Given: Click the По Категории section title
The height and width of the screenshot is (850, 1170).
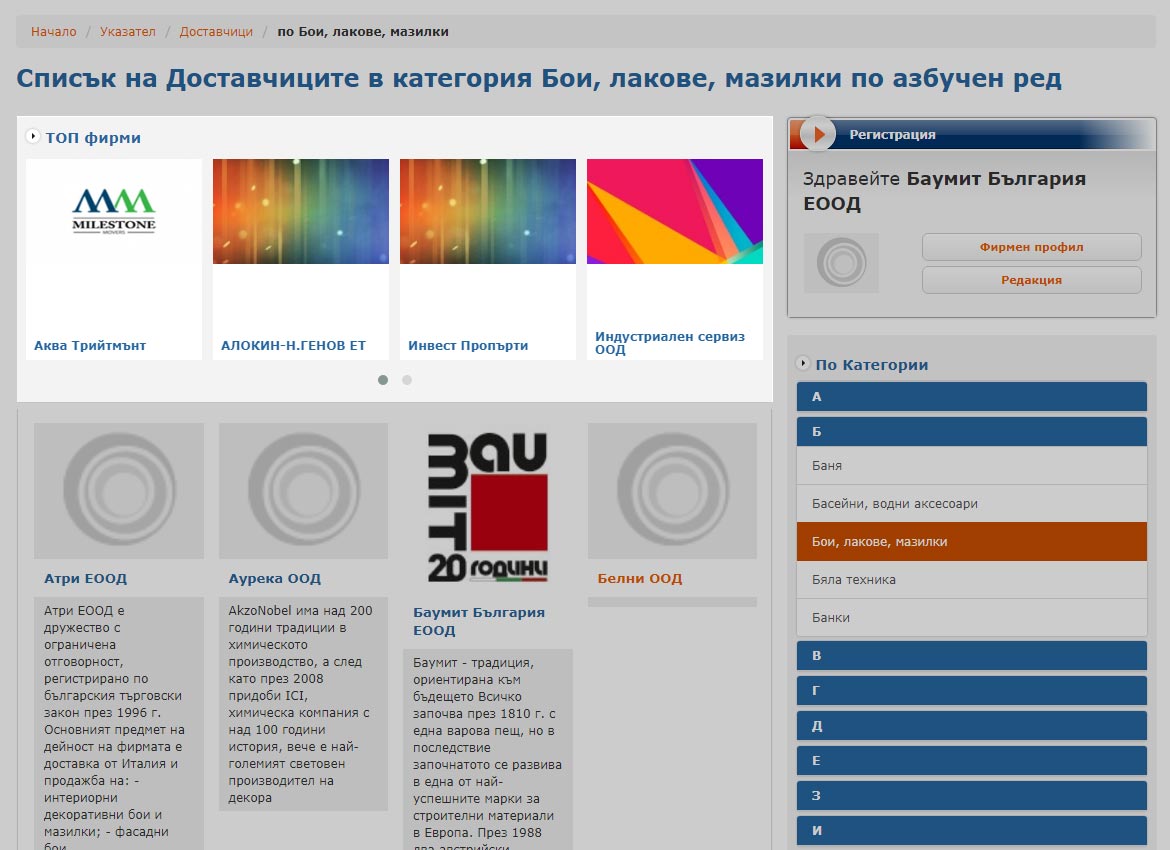Looking at the screenshot, I should click(872, 365).
